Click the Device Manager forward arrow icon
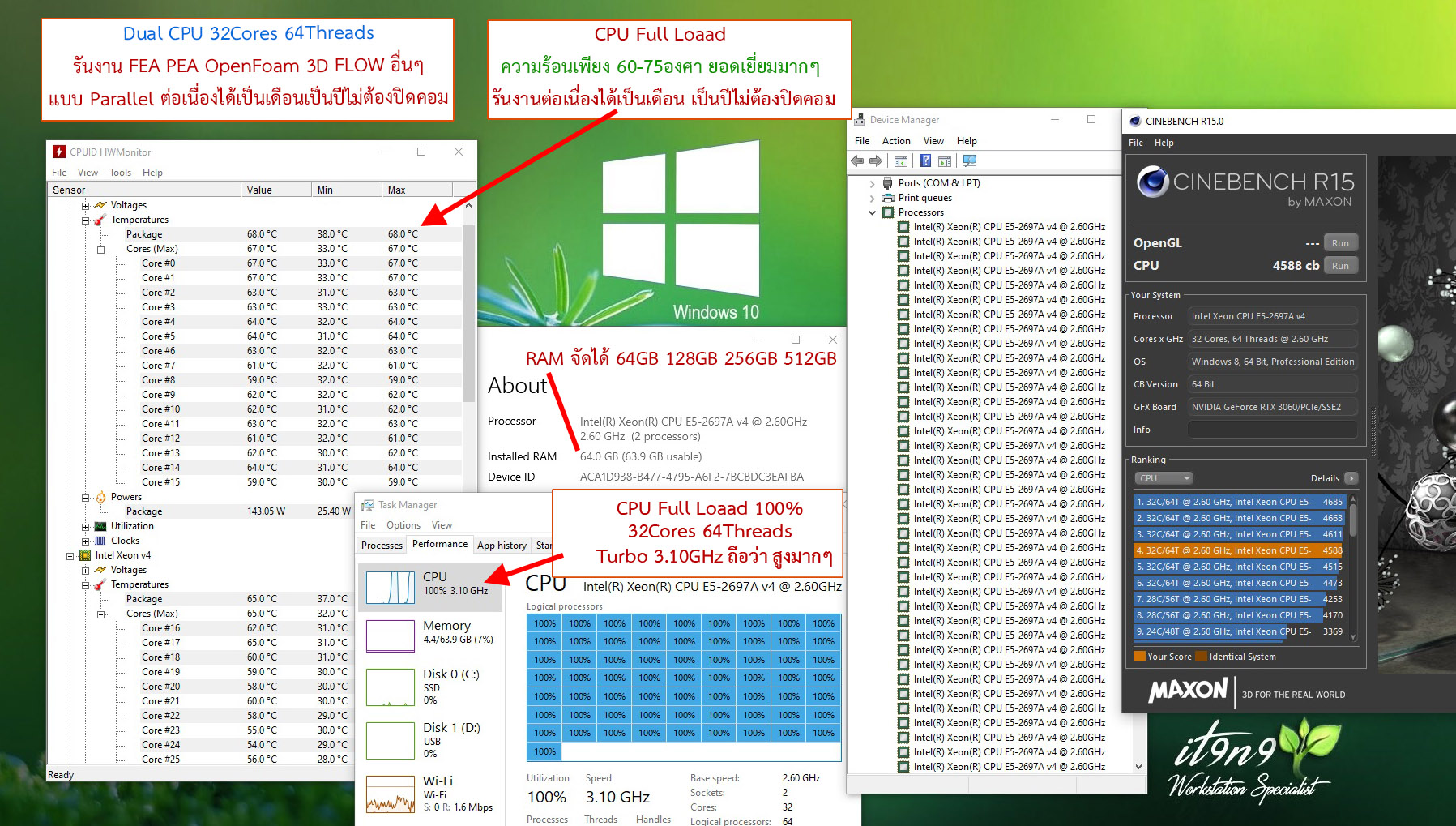Screen dimensions: 1456x826 876,160
